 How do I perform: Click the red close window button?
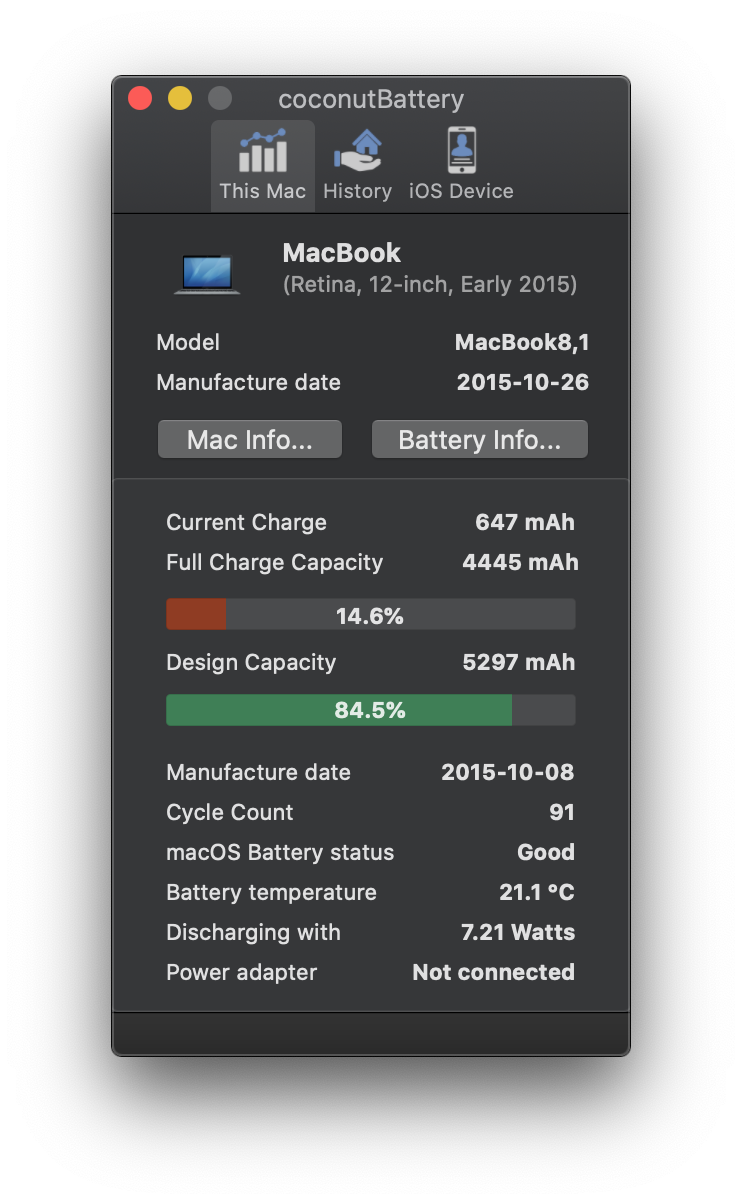(140, 99)
